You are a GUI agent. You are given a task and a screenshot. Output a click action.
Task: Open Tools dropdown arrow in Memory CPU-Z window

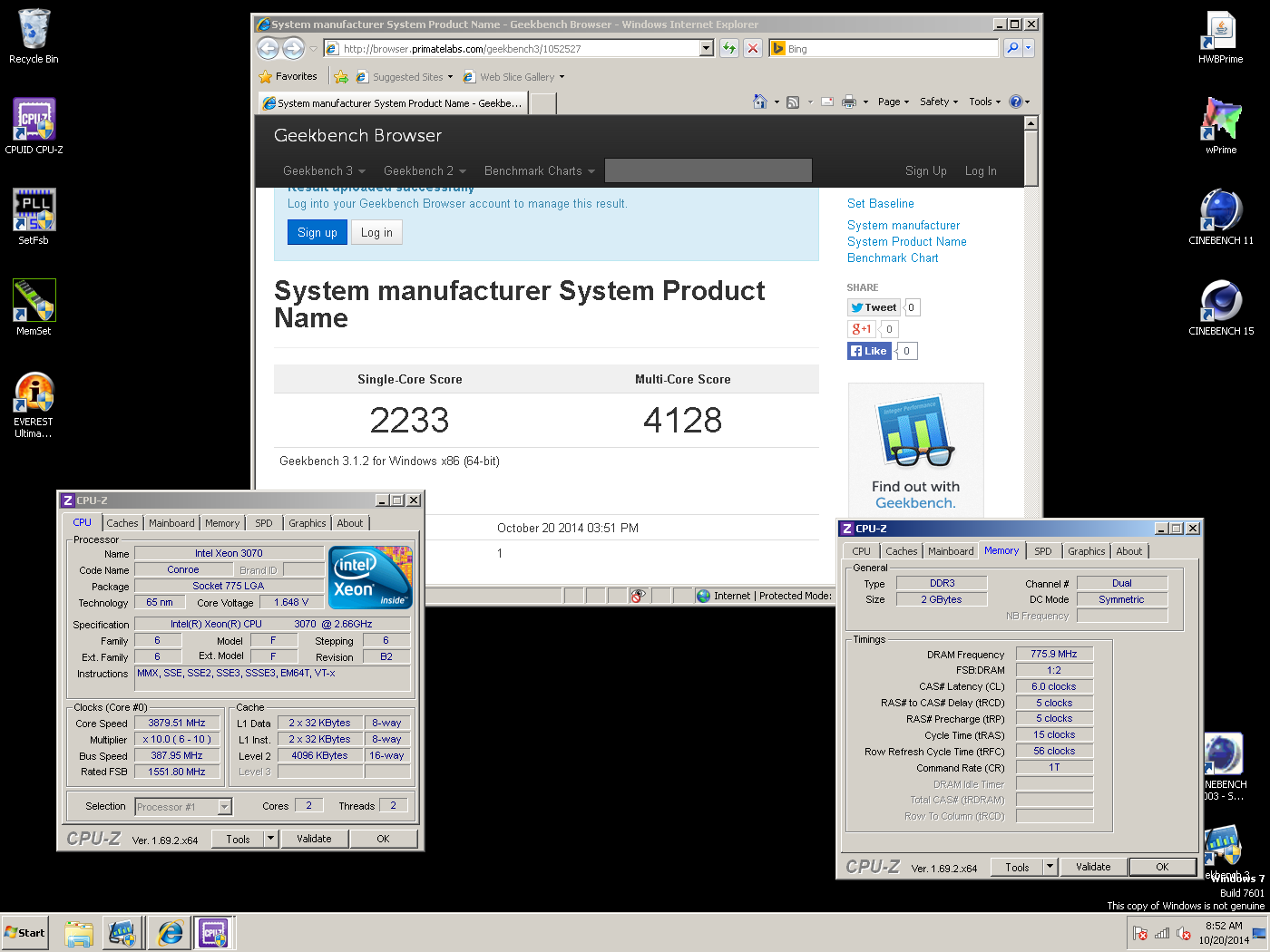tap(1050, 867)
